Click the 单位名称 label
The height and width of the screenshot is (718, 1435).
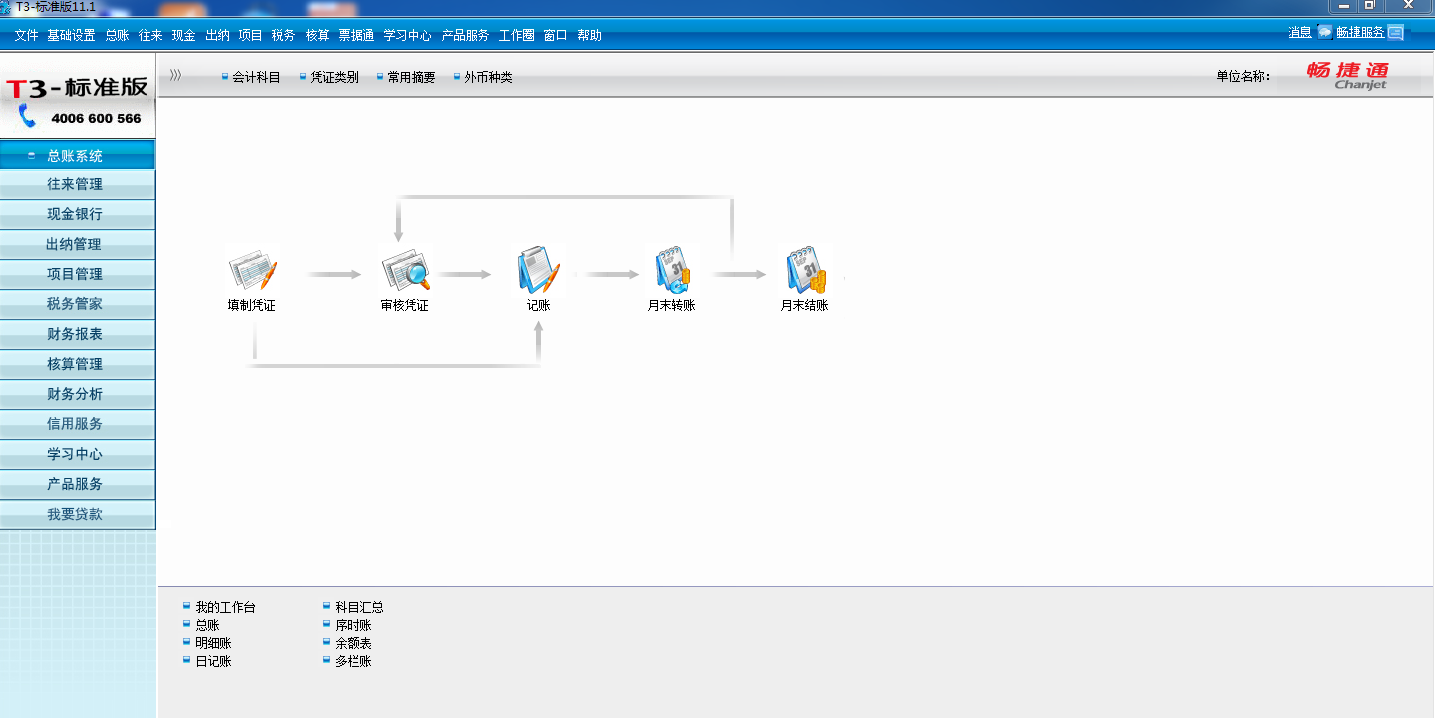(1243, 76)
